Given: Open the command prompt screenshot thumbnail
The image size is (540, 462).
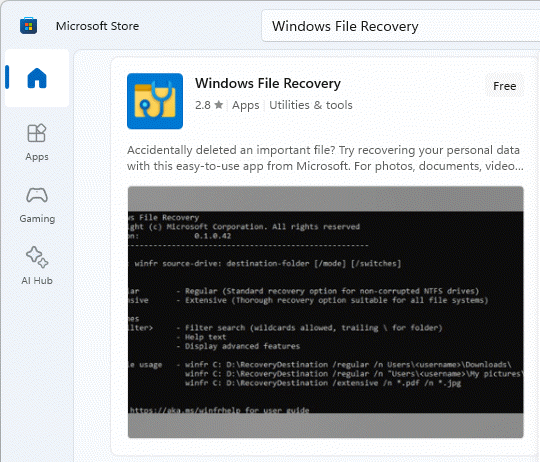Looking at the screenshot, I should 325,312.
